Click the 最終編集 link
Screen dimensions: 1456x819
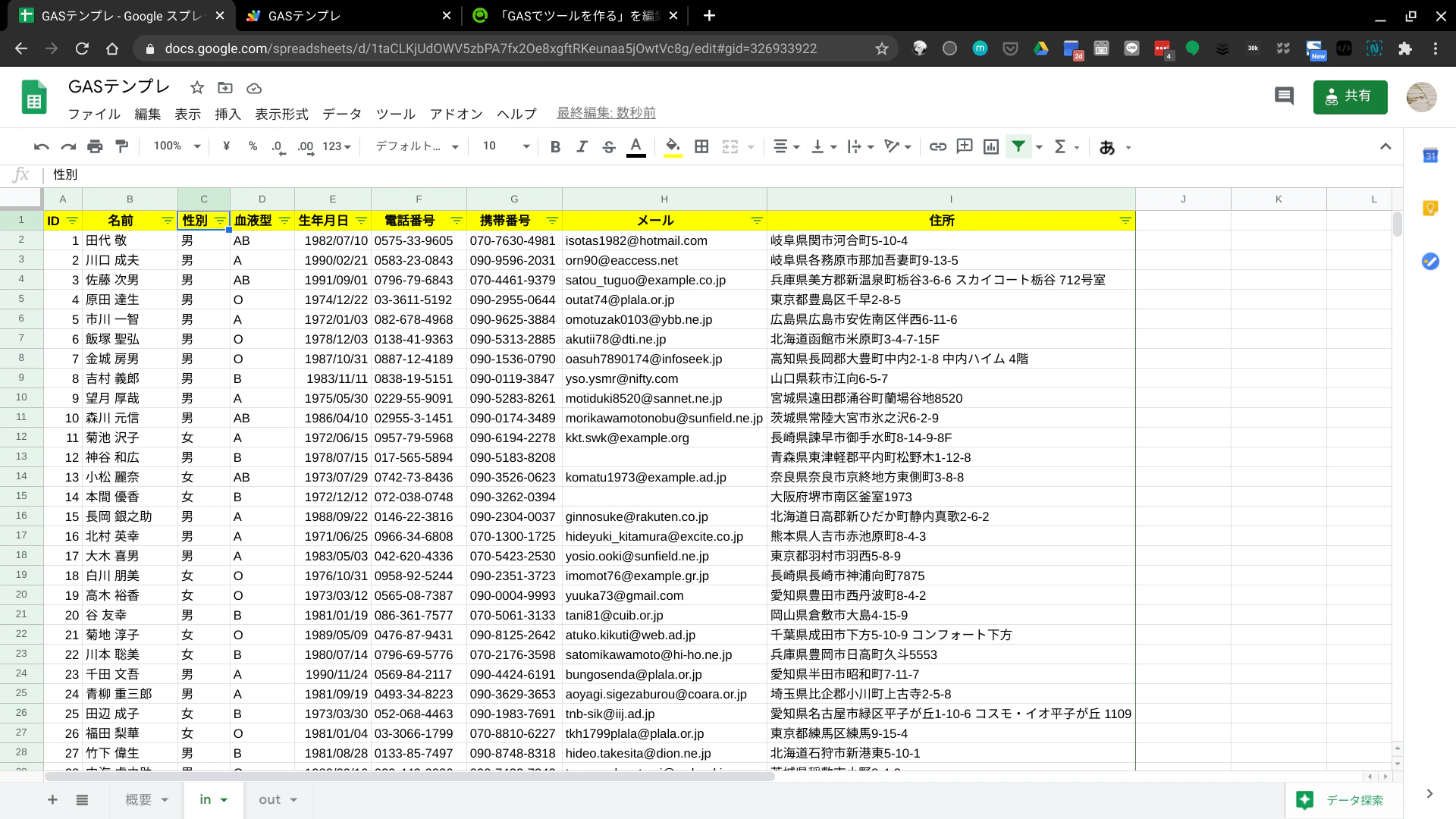[x=606, y=113]
